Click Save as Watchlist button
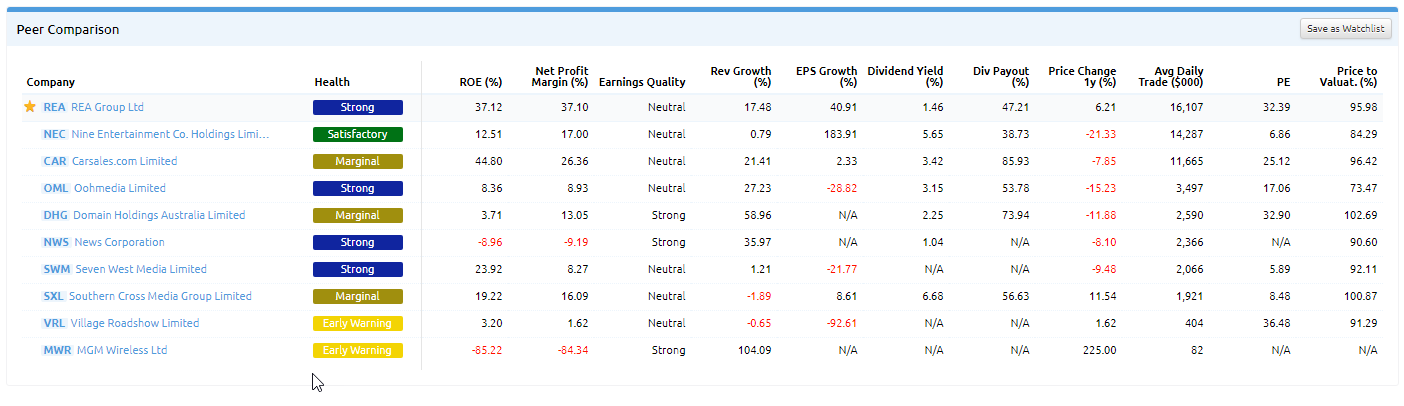 pyautogui.click(x=1346, y=29)
